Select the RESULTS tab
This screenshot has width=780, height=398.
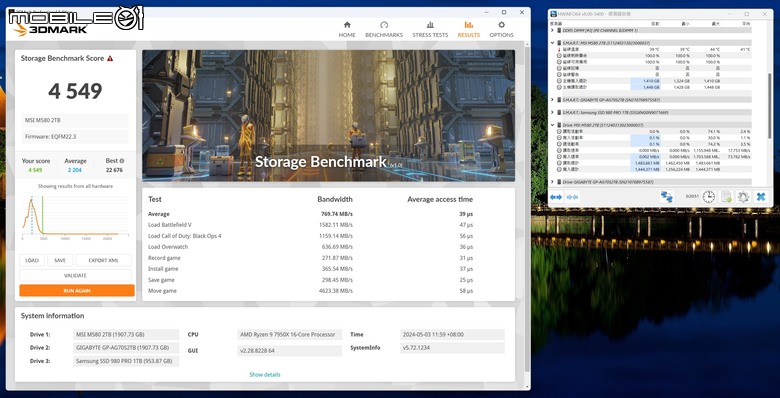[x=469, y=29]
